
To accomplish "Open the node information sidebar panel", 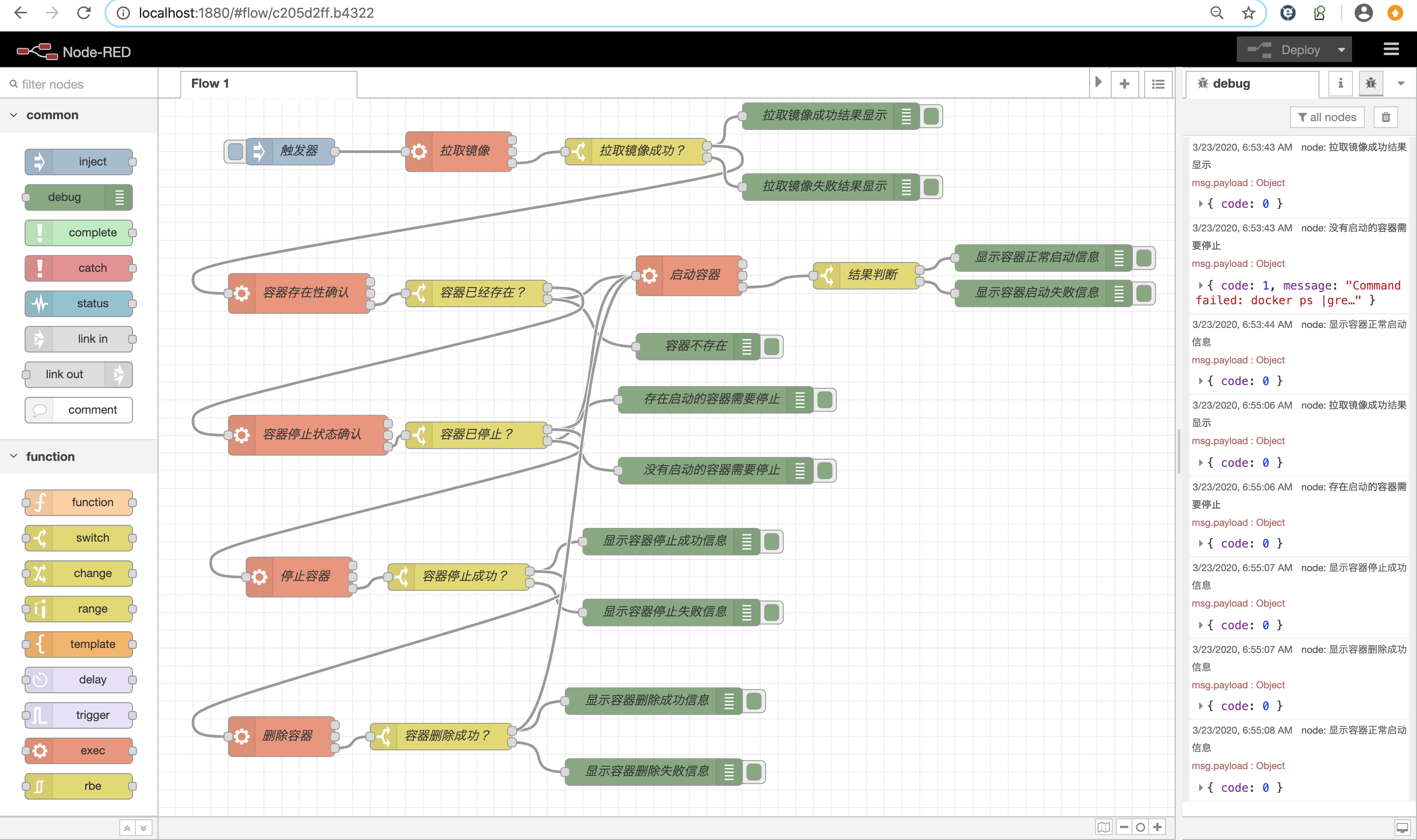I will click(x=1340, y=83).
